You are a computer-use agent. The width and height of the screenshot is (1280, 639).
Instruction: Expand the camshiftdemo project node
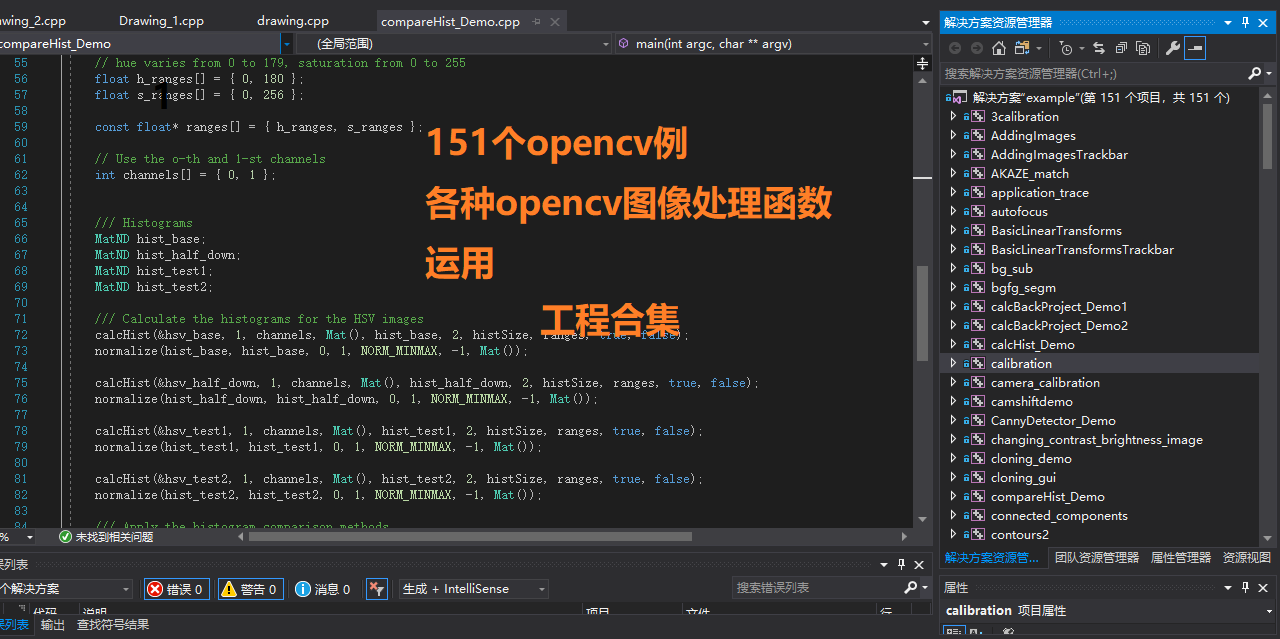(953, 402)
